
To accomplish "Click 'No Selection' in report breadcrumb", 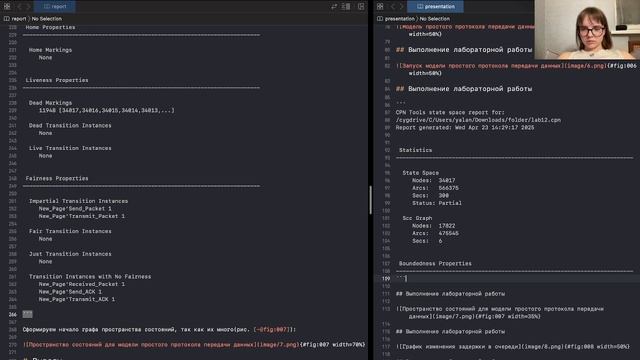I will (x=47, y=19).
